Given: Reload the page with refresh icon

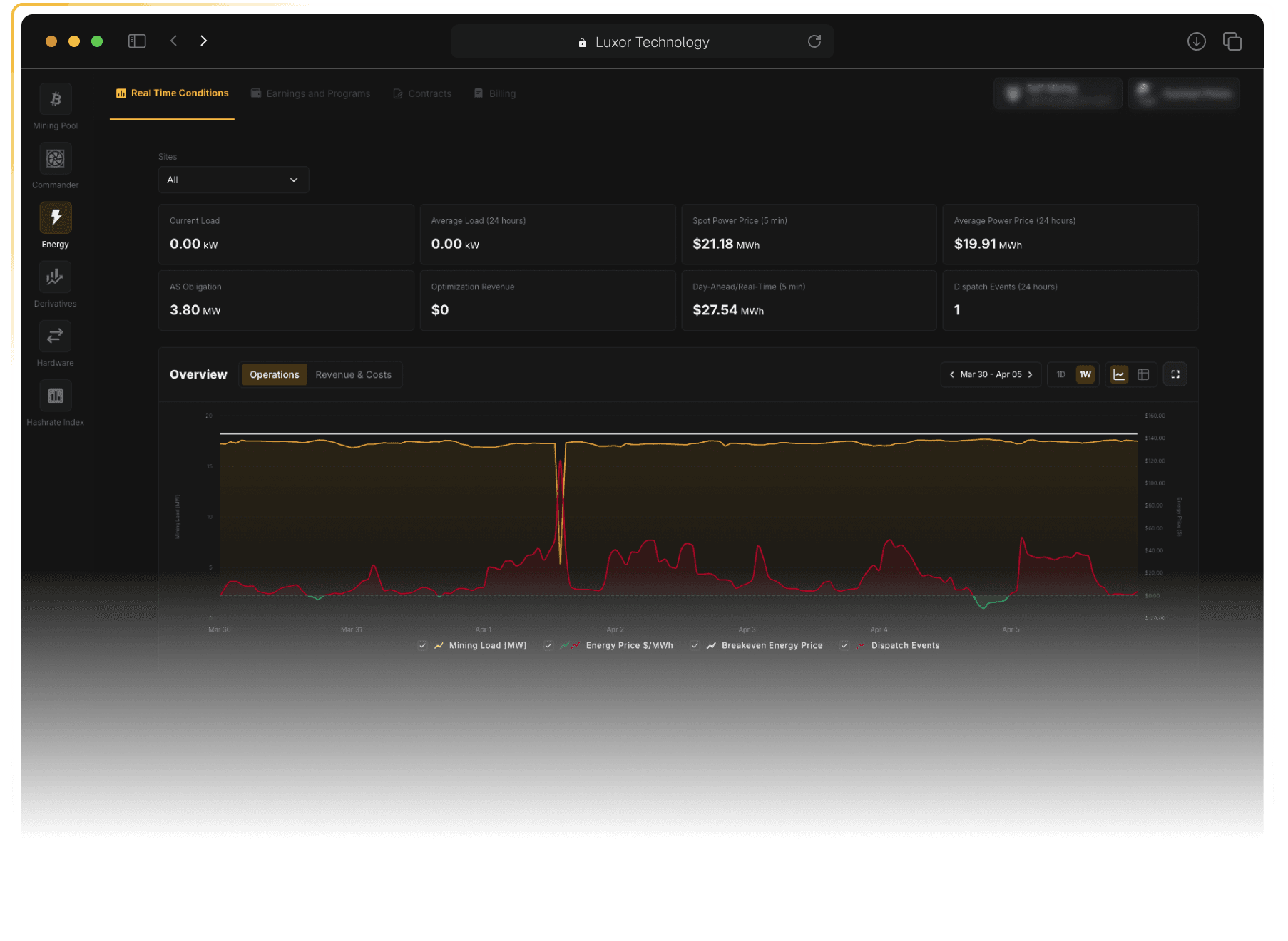Looking at the screenshot, I should [x=814, y=41].
